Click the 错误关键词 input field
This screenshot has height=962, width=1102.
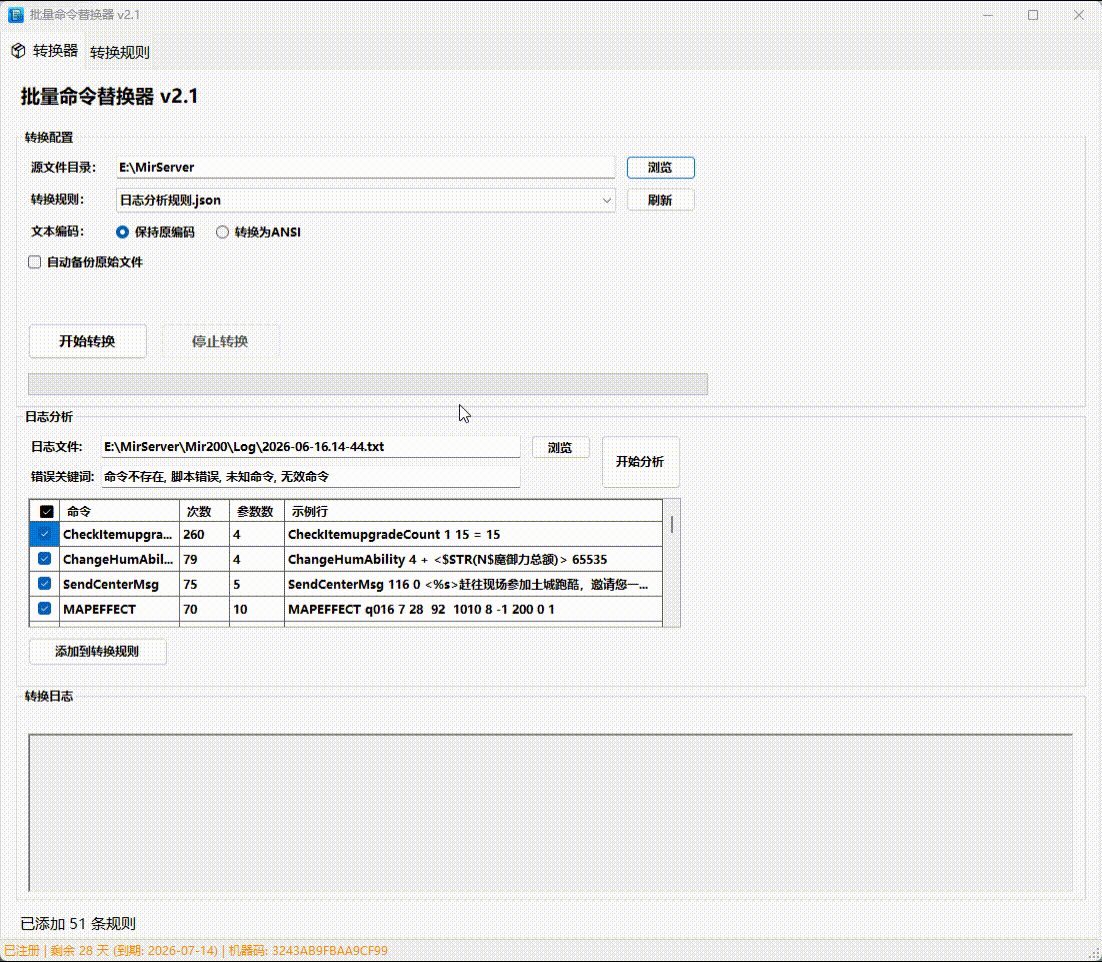[x=311, y=477]
